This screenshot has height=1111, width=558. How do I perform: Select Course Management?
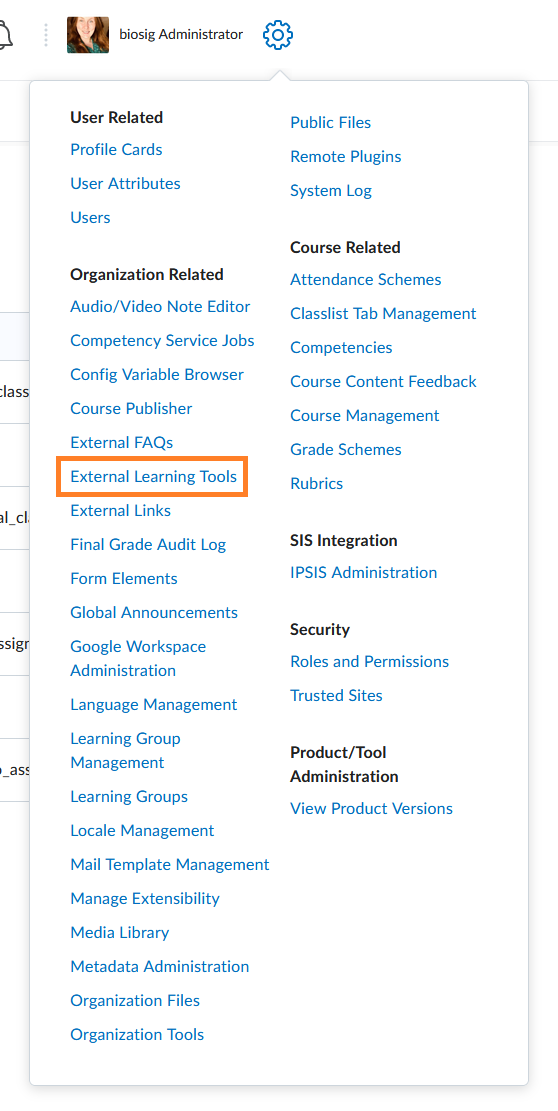tap(365, 415)
